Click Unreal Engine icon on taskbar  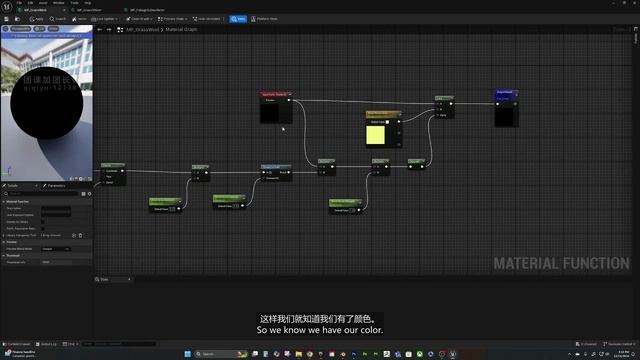[x=453, y=354]
